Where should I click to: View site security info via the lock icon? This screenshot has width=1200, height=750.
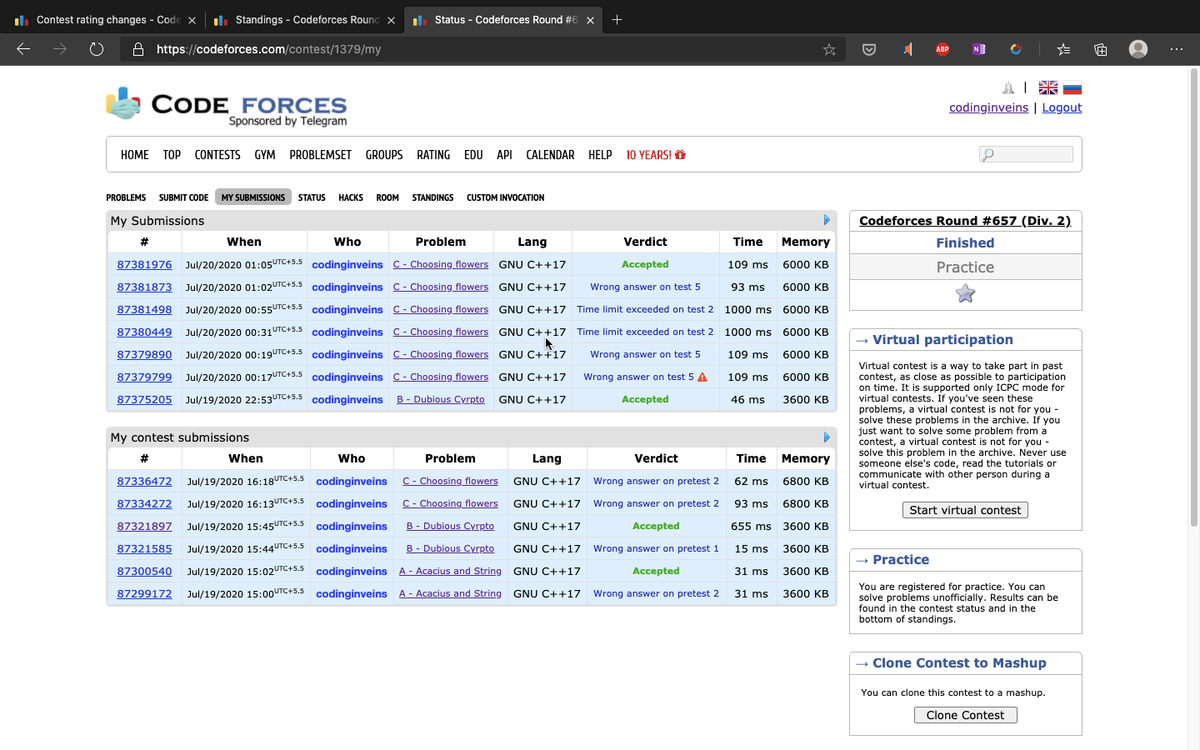pos(139,49)
